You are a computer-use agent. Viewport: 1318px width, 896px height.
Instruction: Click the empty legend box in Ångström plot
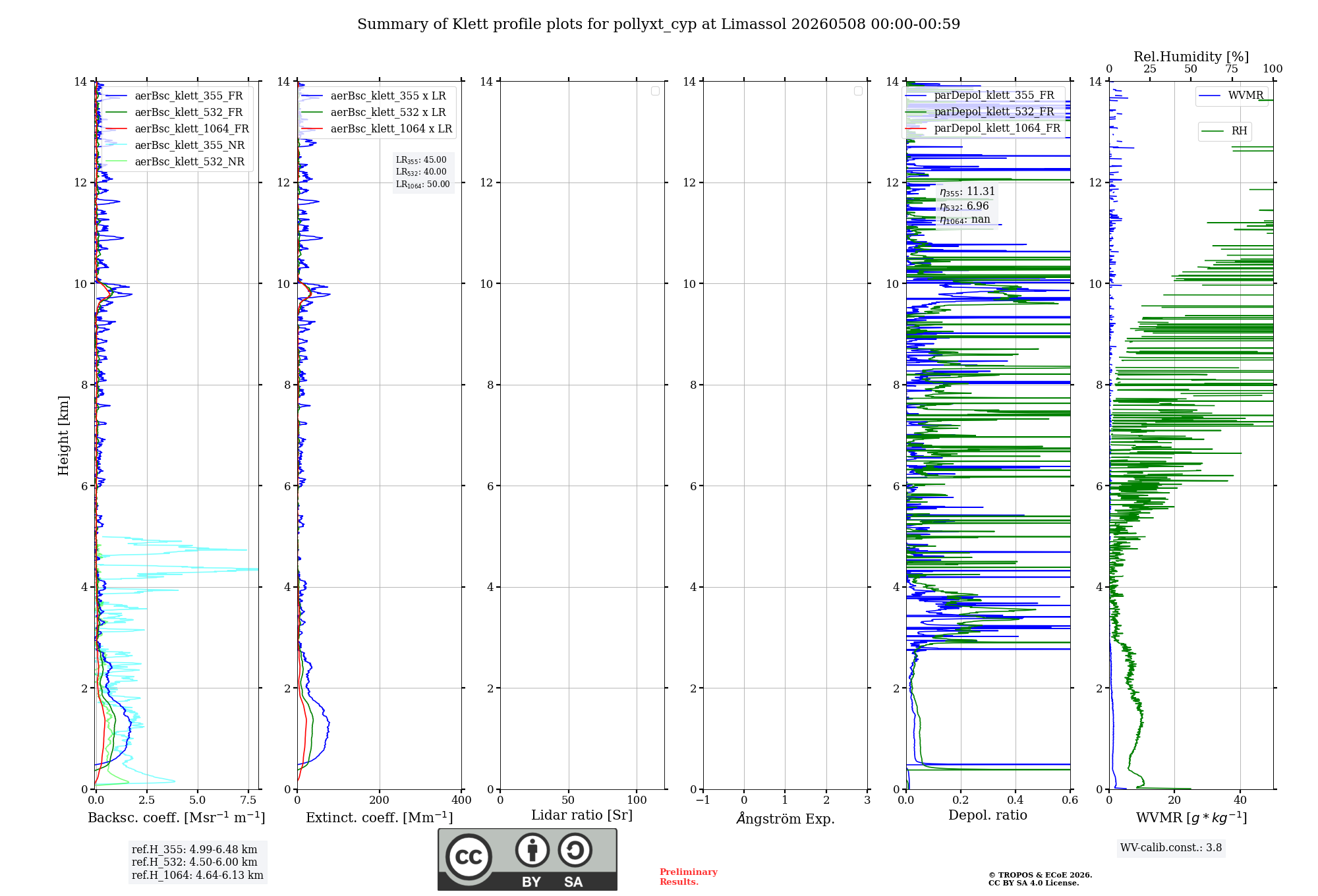(858, 91)
